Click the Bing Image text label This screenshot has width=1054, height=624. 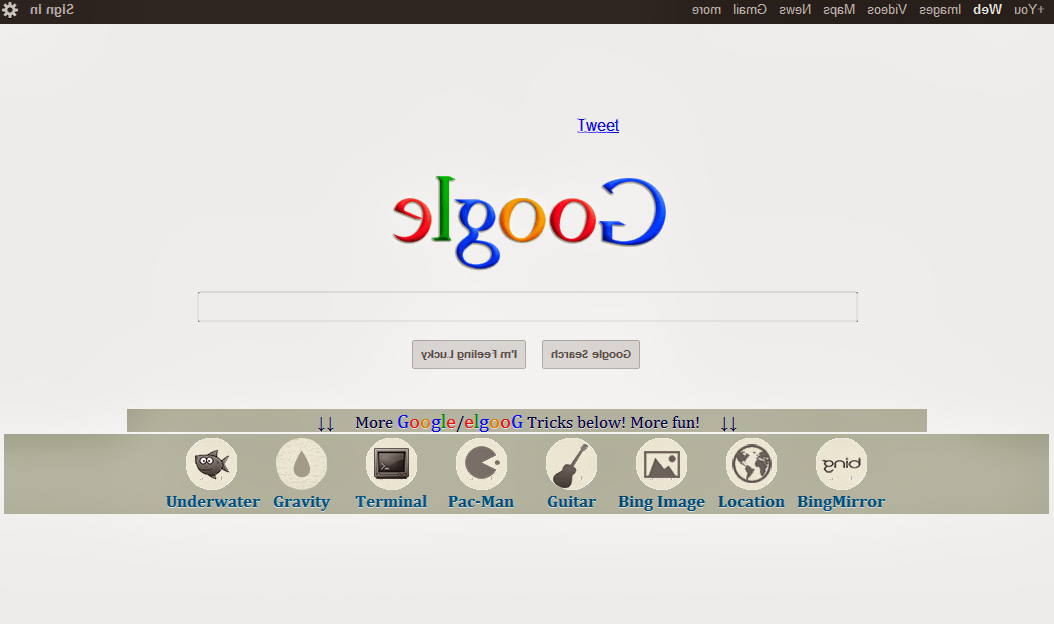click(661, 502)
